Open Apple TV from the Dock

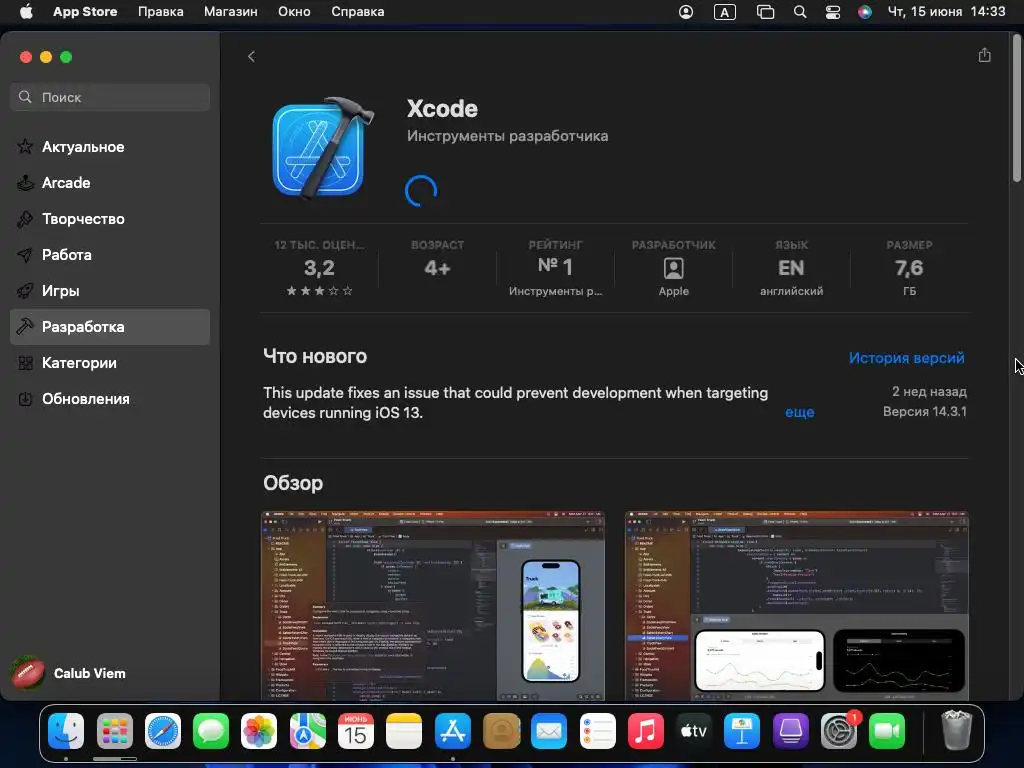(694, 731)
